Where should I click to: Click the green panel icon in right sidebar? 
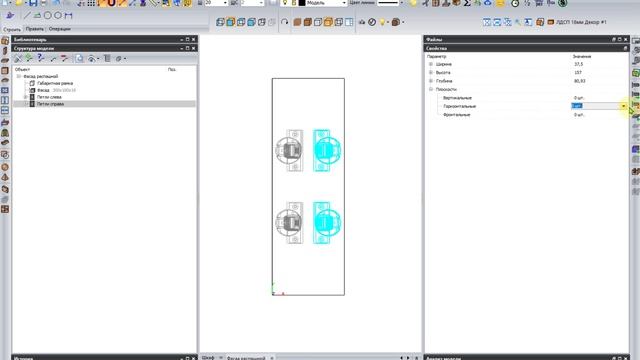636,73
